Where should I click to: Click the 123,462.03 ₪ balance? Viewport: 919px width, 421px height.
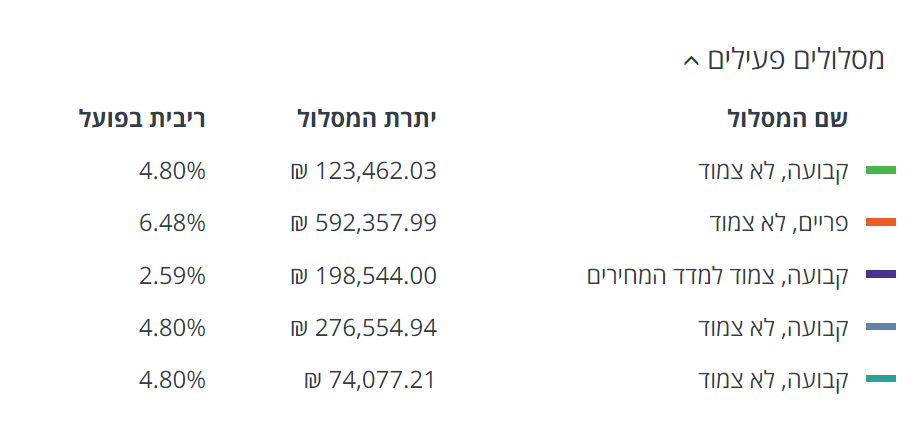tap(363, 171)
